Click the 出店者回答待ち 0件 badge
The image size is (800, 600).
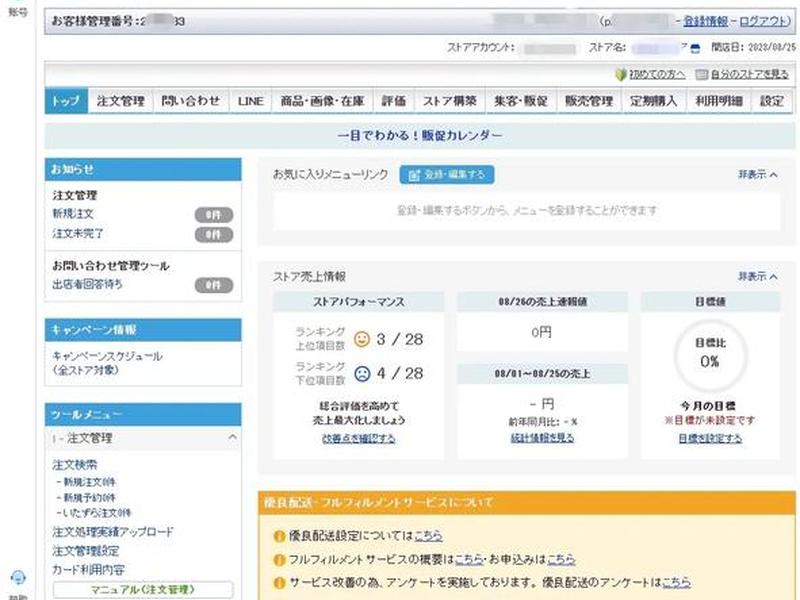pyautogui.click(x=214, y=286)
